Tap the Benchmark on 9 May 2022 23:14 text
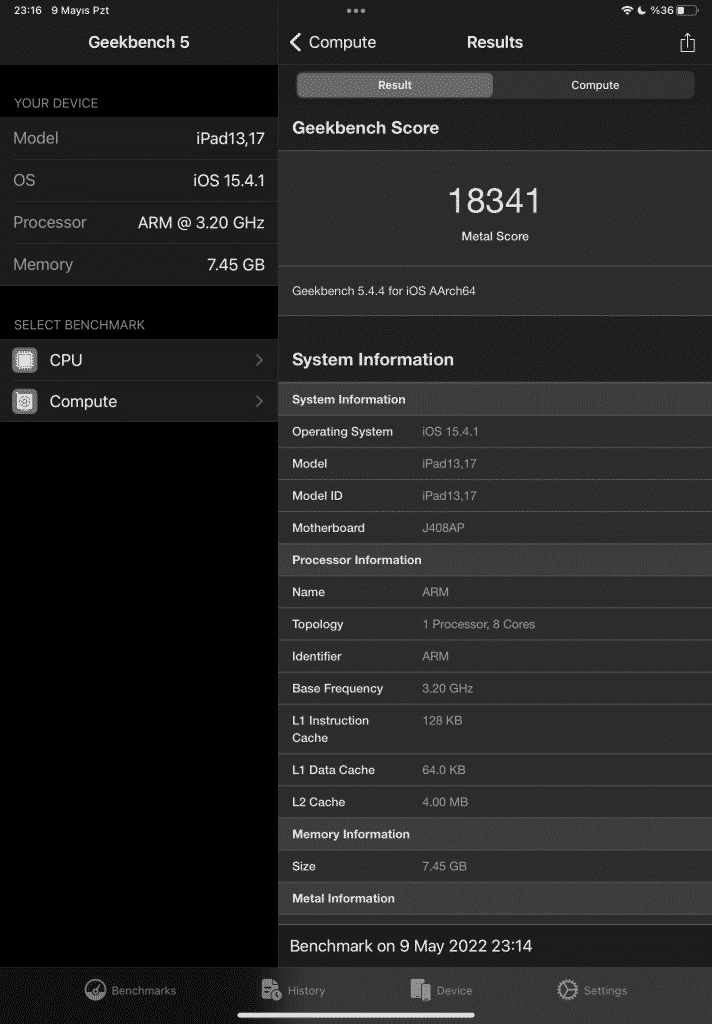712x1024 pixels. pos(411,946)
